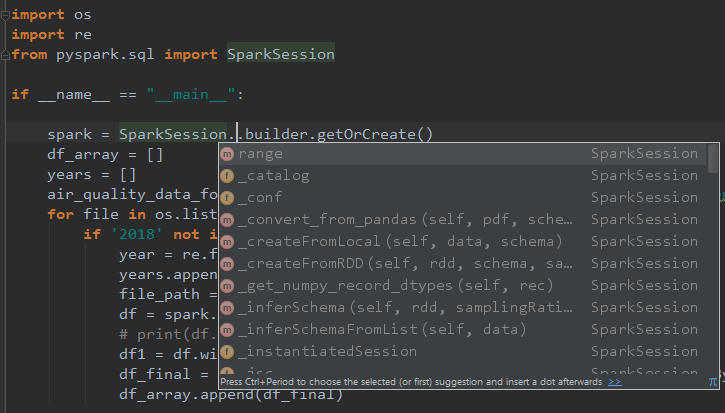
Task: Click the fold end marker beside pyspark import
Action: coord(5,54)
